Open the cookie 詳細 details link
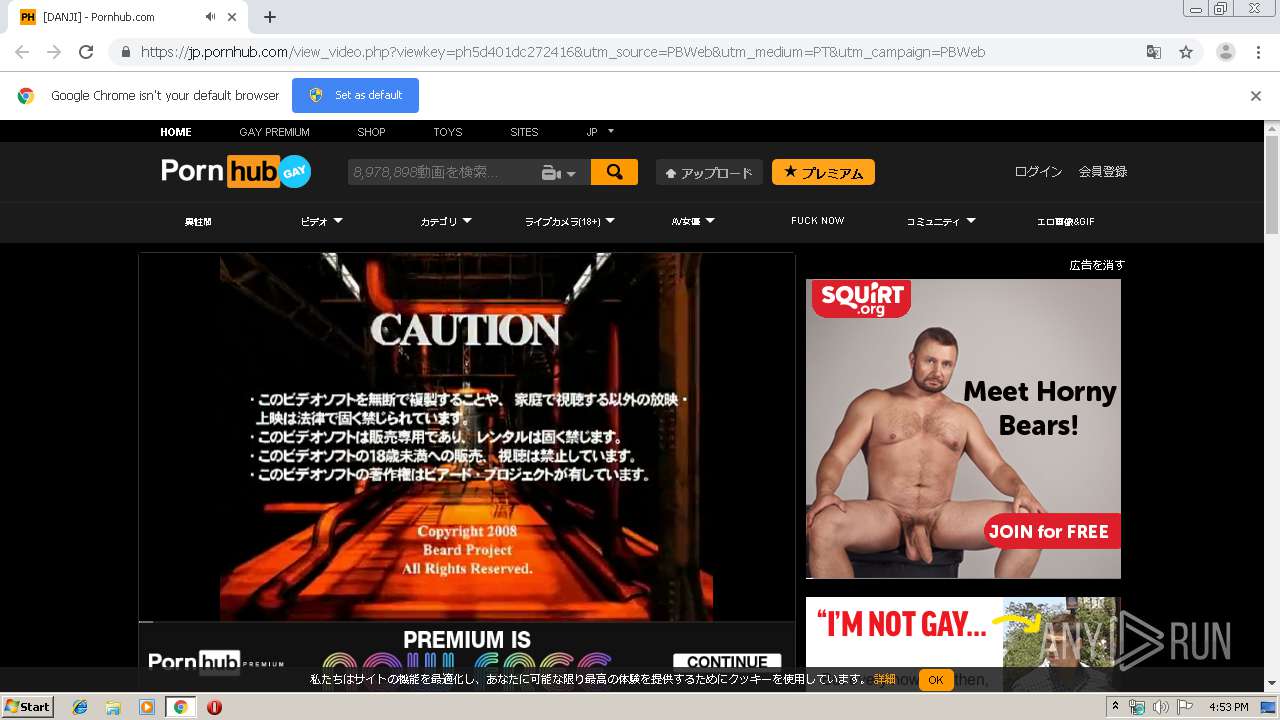 [884, 679]
